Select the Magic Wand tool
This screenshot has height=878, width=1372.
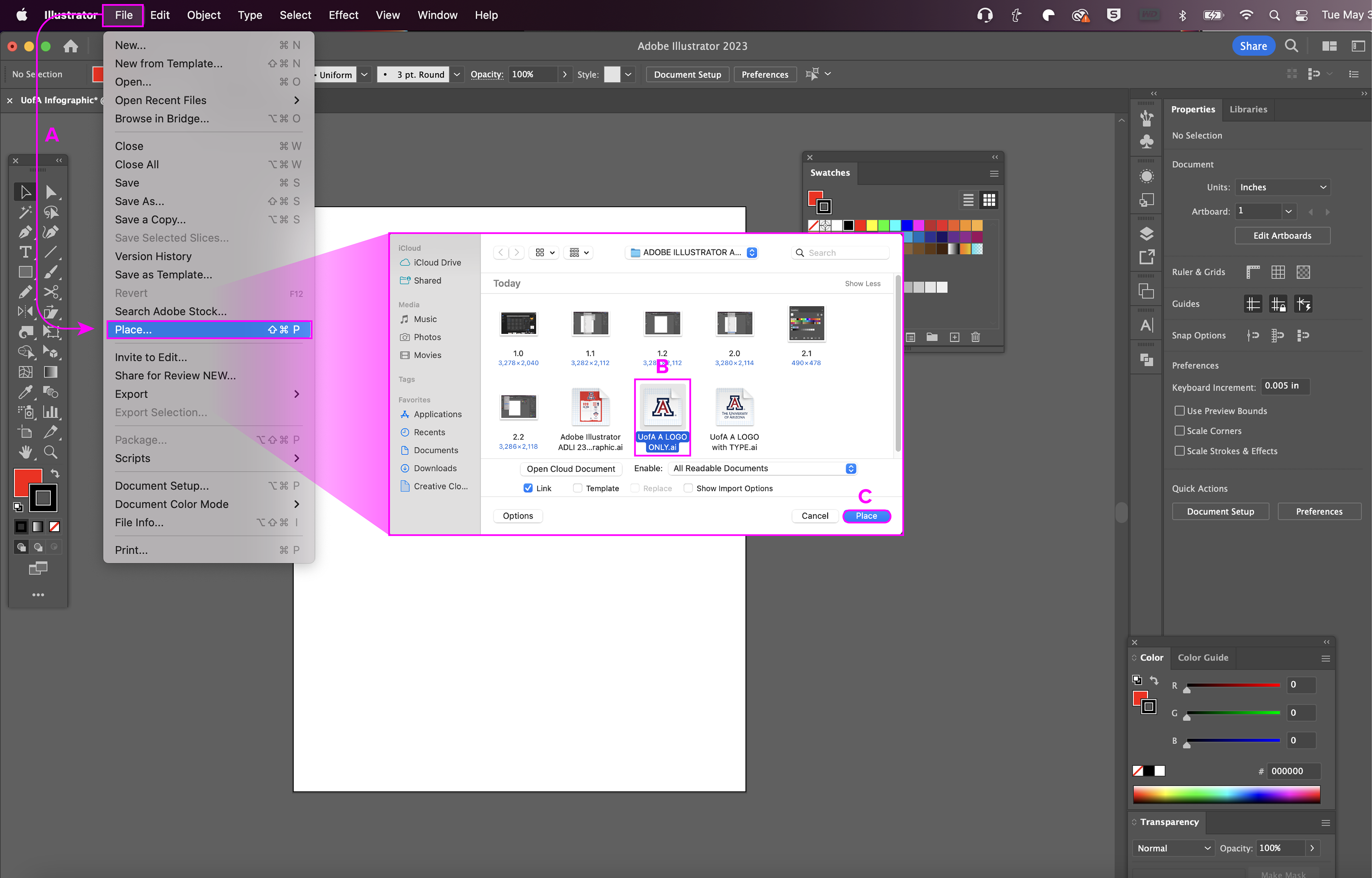(x=25, y=212)
